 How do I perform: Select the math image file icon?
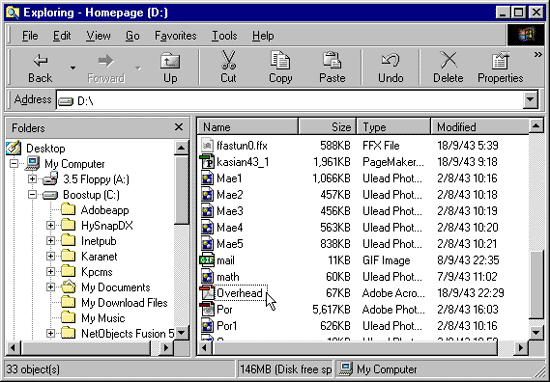207,277
